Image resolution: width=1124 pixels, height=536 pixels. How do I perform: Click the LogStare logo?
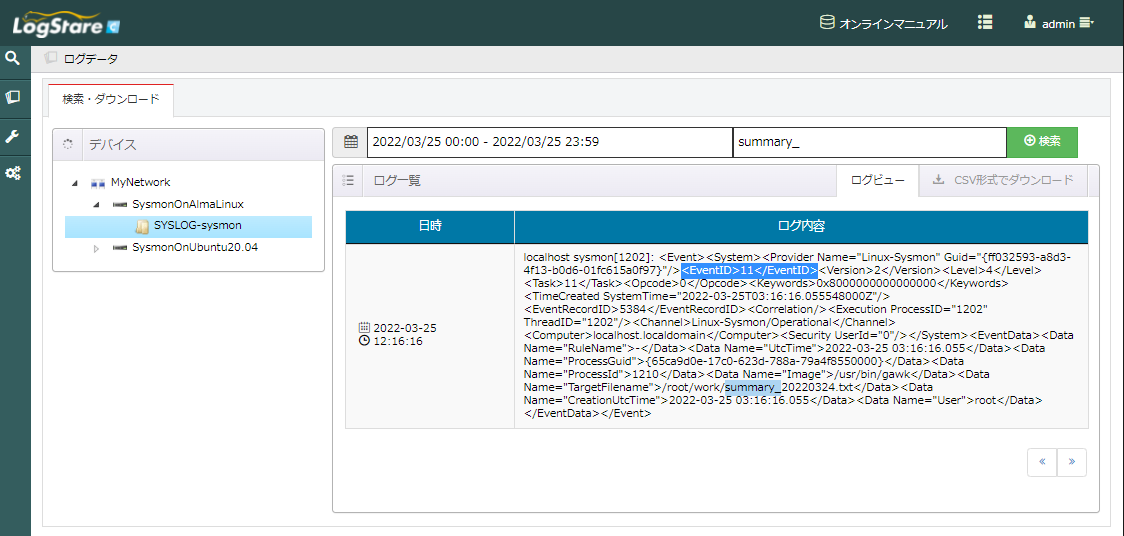click(x=66, y=24)
